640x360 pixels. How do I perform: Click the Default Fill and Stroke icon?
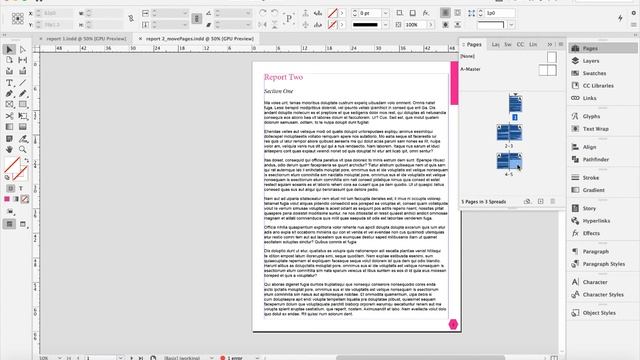coord(7,178)
